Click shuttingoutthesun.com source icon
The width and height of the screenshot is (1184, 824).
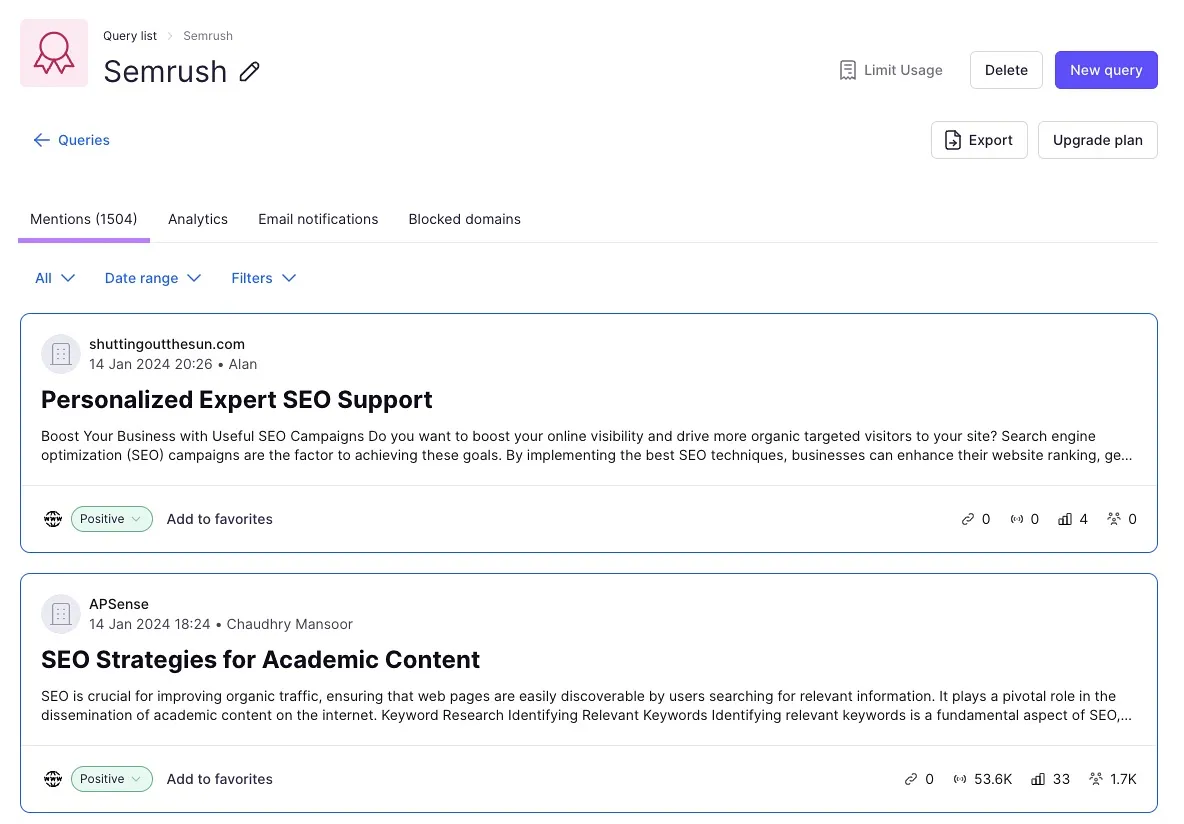[60, 353]
